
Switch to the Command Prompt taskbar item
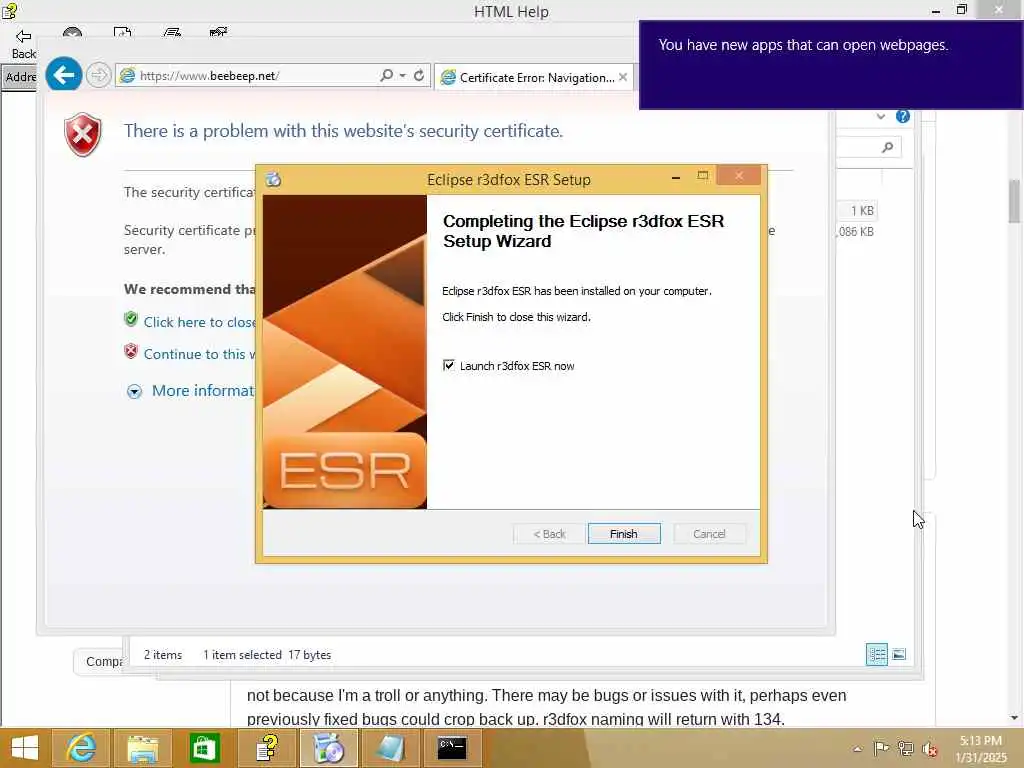click(452, 748)
